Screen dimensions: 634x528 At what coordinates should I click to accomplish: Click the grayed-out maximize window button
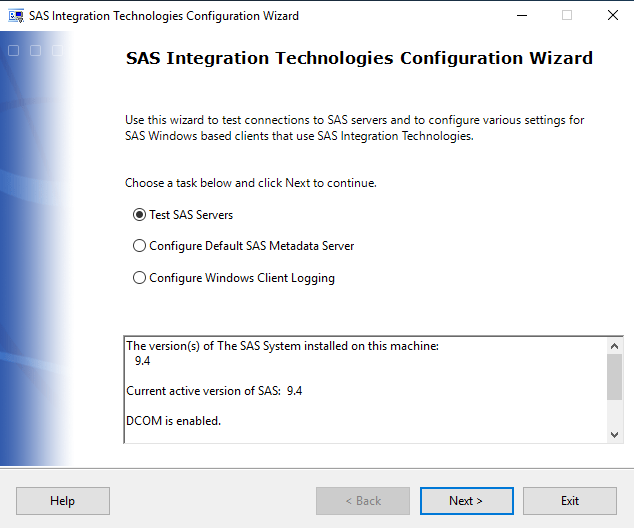click(x=567, y=16)
